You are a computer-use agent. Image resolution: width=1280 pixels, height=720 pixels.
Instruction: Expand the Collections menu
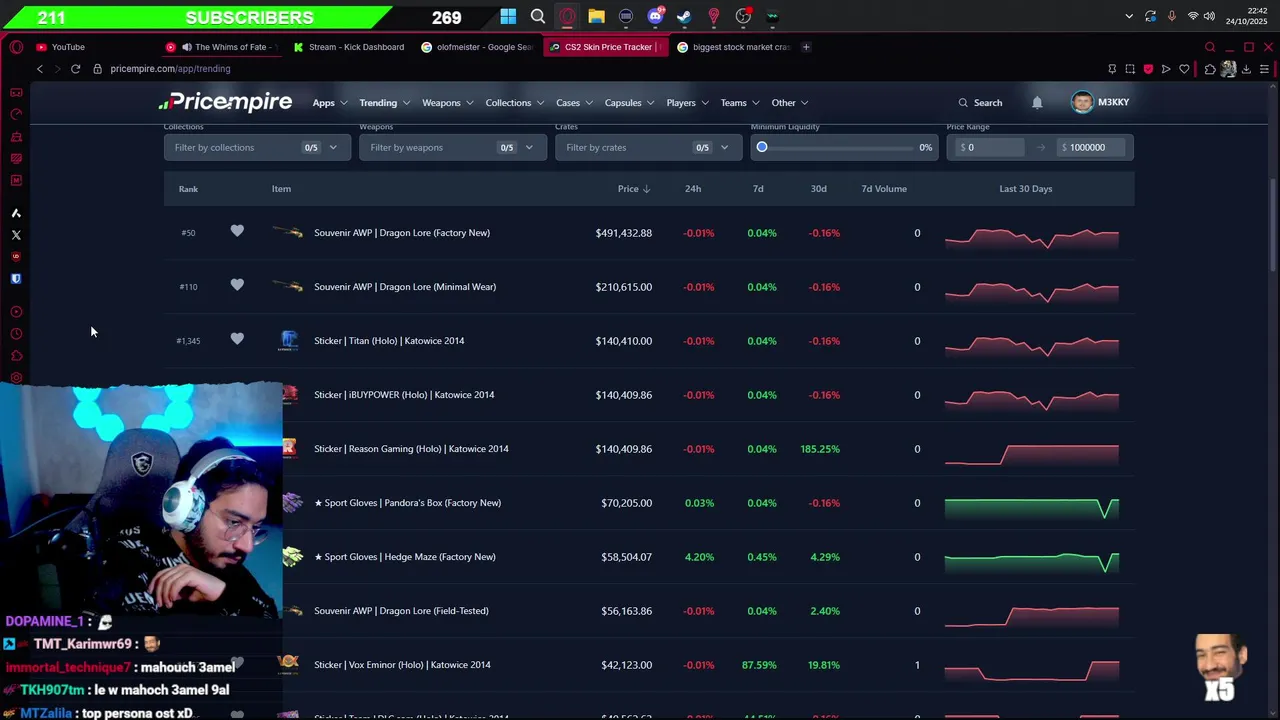[514, 102]
